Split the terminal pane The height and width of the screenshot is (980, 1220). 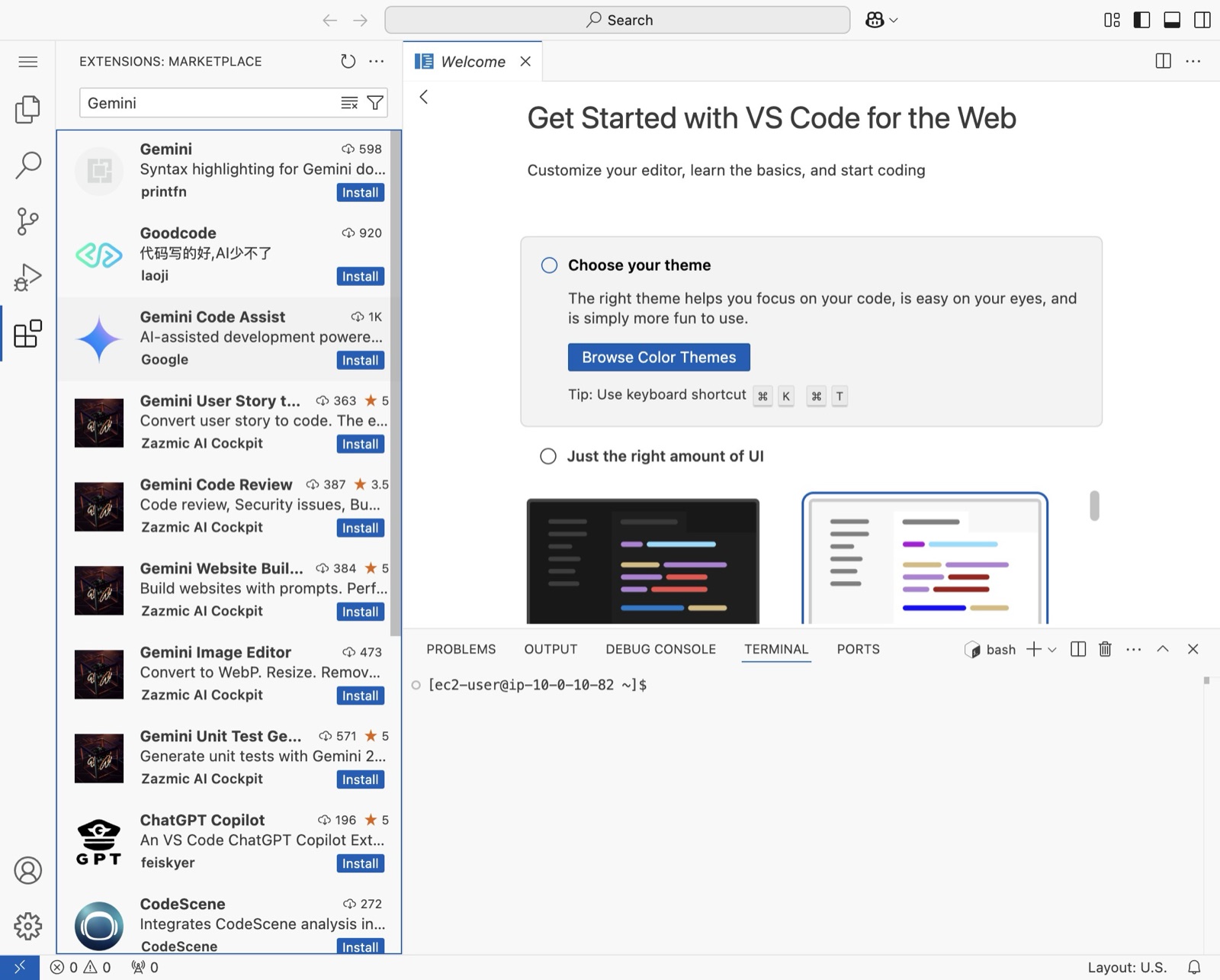click(1078, 649)
